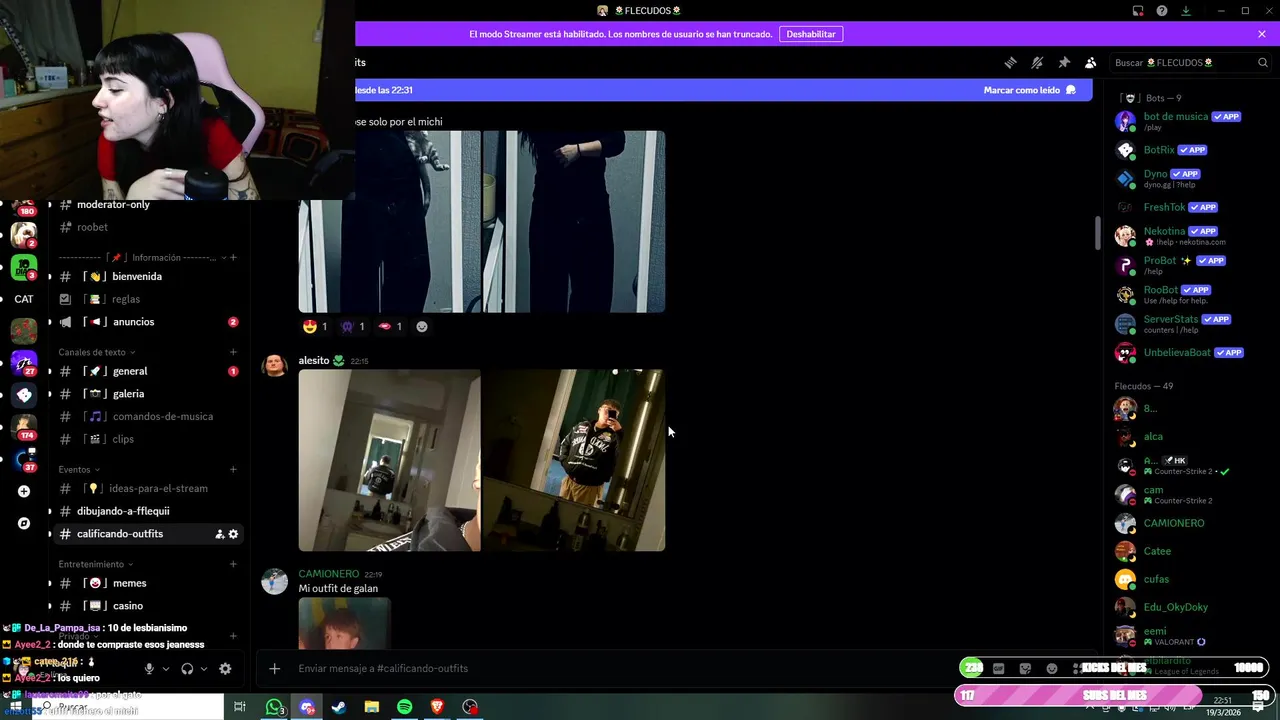
Task: Open user settings gear
Action: pos(225,669)
